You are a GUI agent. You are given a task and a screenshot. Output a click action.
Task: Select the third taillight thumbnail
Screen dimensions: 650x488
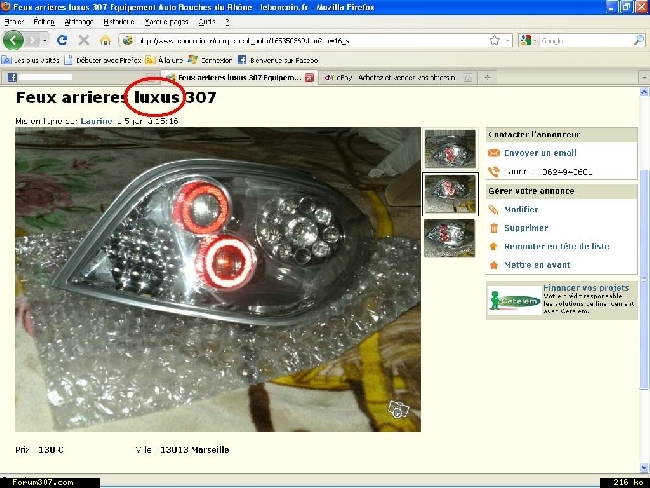450,238
